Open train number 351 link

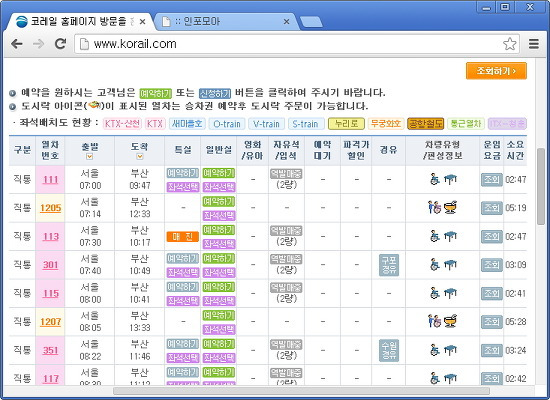coord(51,350)
